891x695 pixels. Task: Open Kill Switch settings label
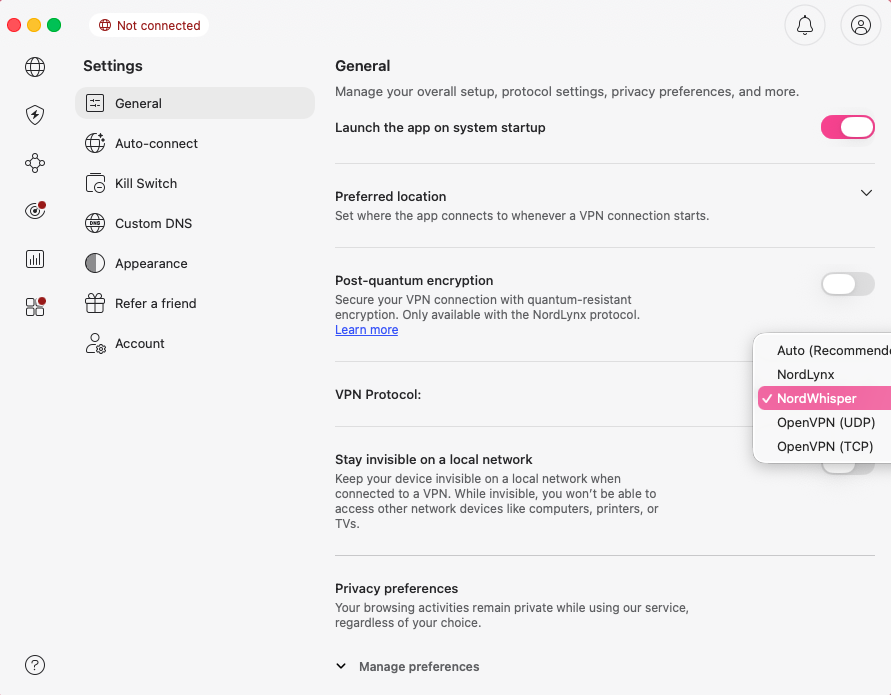(146, 184)
